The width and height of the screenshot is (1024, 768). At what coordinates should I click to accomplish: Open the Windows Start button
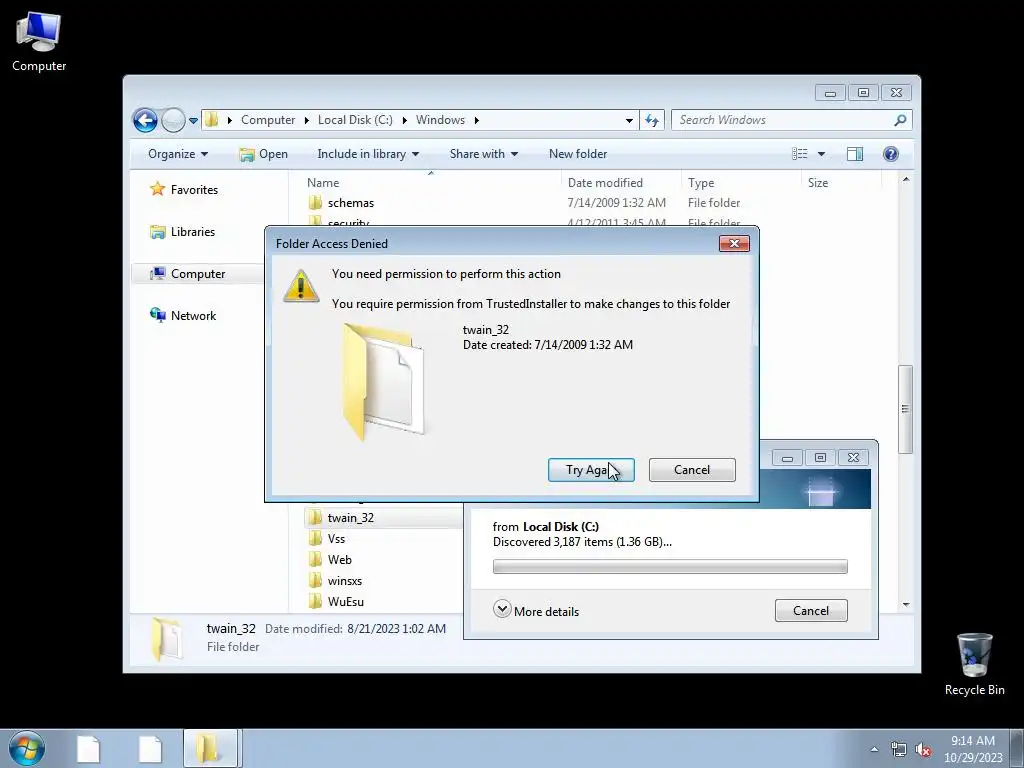click(x=27, y=748)
